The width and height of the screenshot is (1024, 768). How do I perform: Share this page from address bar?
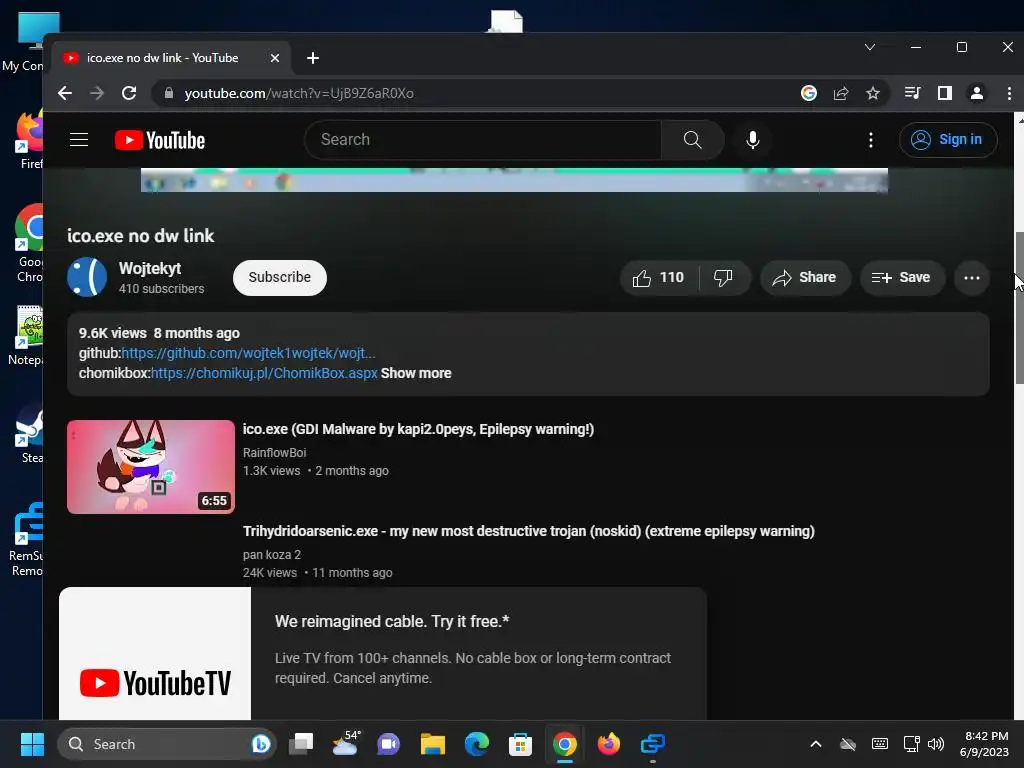(x=840, y=93)
